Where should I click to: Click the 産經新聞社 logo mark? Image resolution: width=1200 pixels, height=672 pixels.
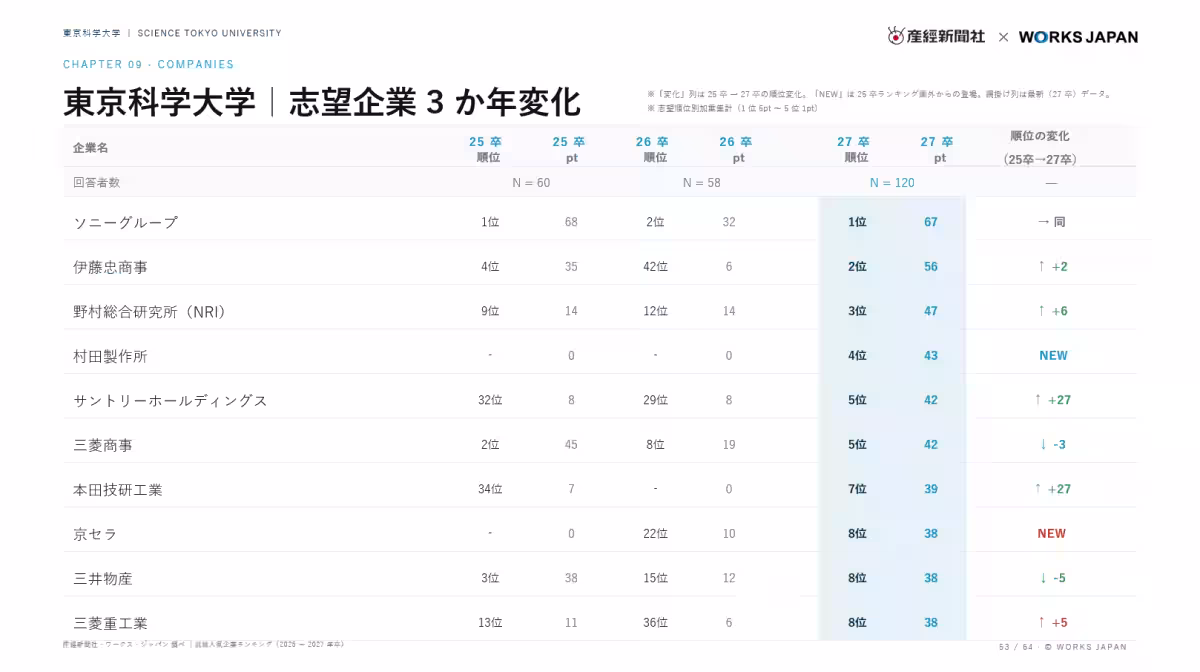(936, 36)
